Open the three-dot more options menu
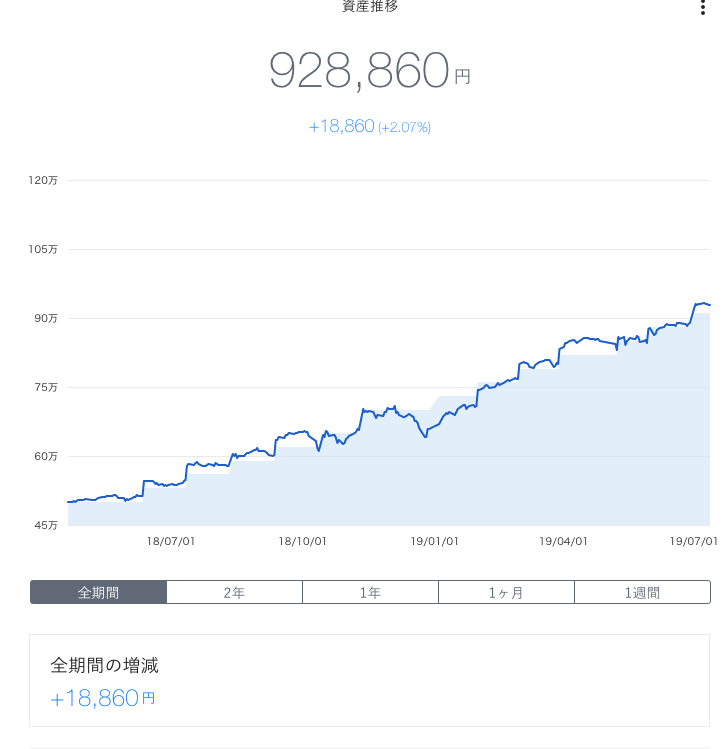Screen dimensions: 727x749 click(703, 8)
